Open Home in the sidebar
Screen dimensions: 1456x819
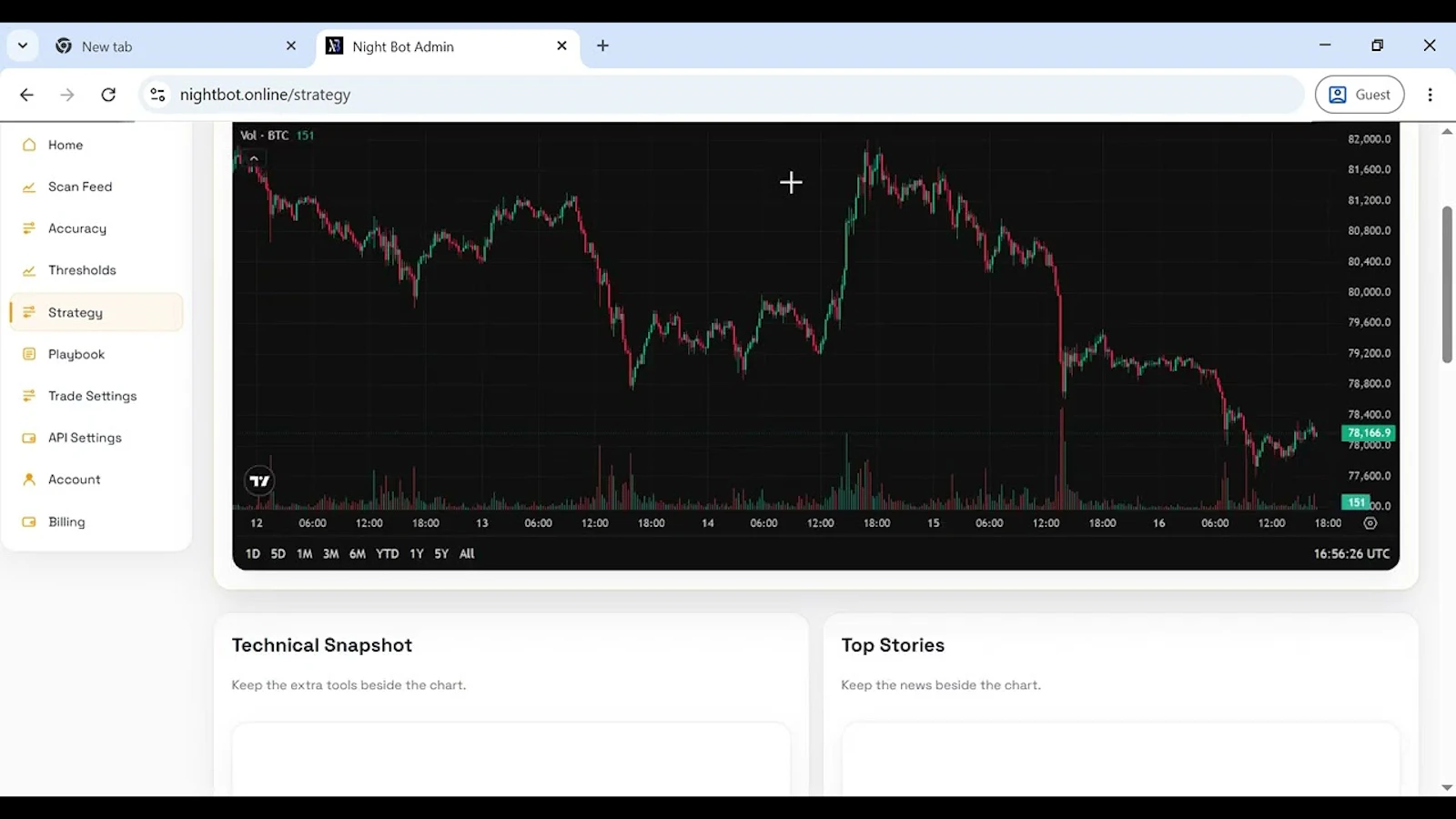click(96, 145)
